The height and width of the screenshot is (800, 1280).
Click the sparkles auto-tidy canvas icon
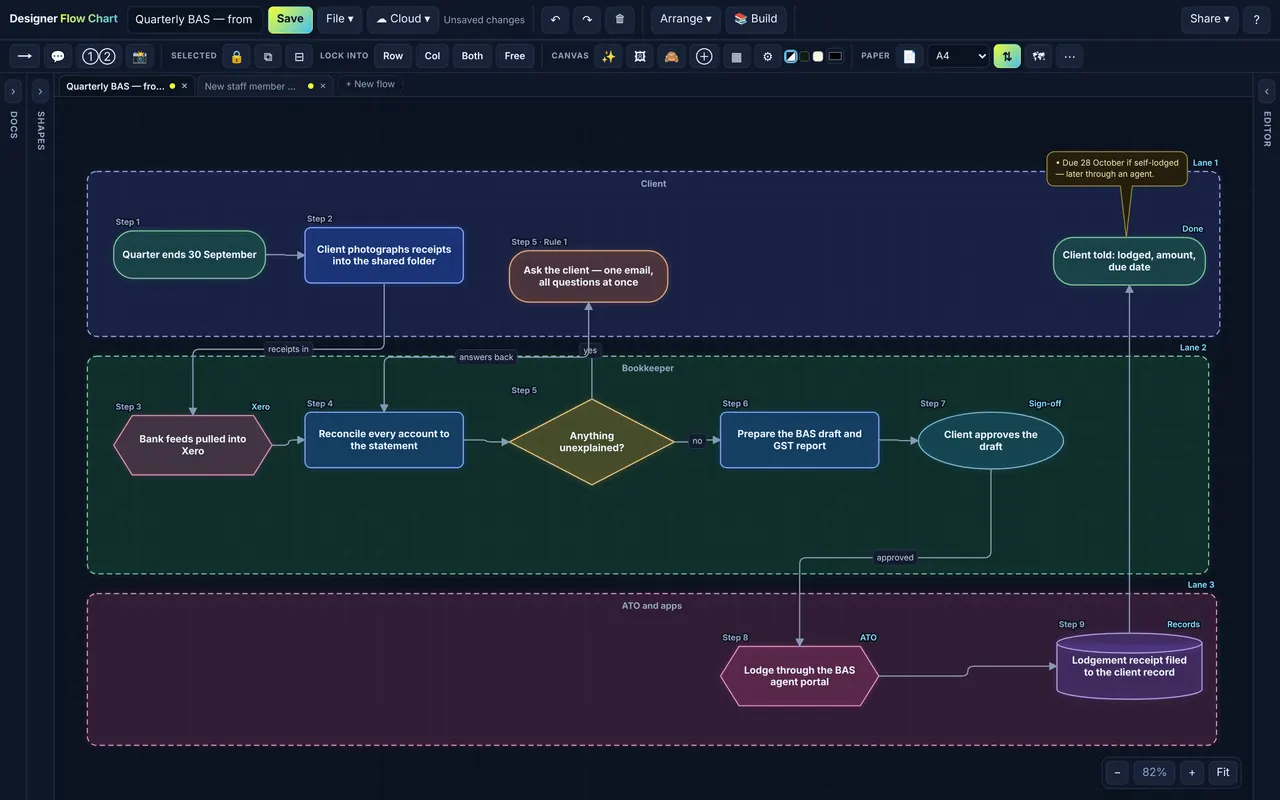608,56
